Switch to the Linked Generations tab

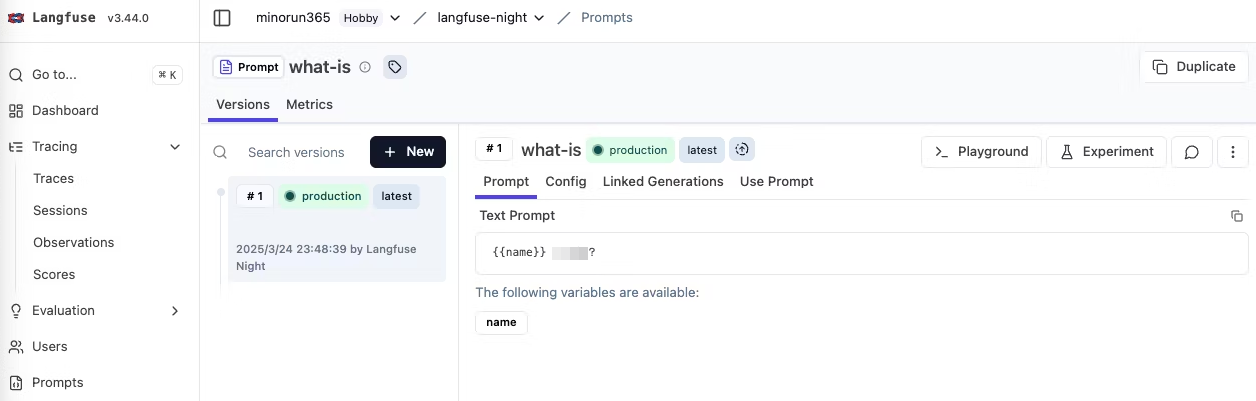(663, 182)
